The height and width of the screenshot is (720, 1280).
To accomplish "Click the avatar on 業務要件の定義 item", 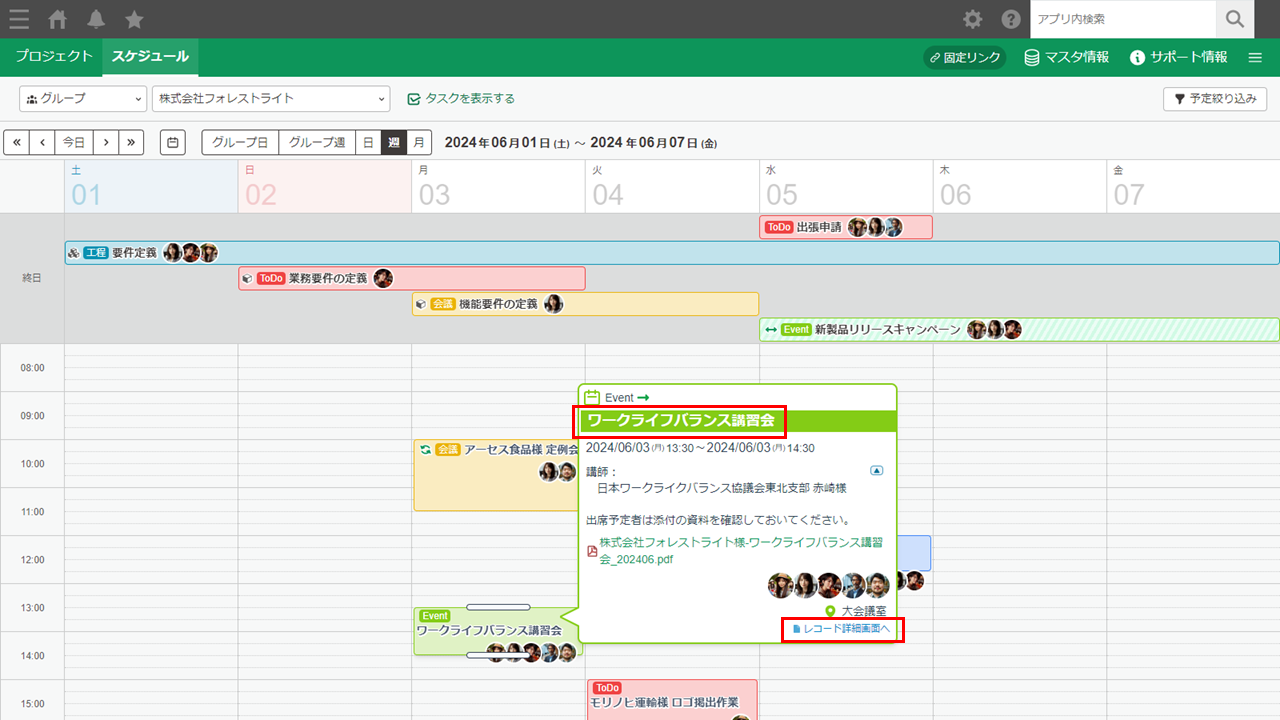I will tap(383, 278).
